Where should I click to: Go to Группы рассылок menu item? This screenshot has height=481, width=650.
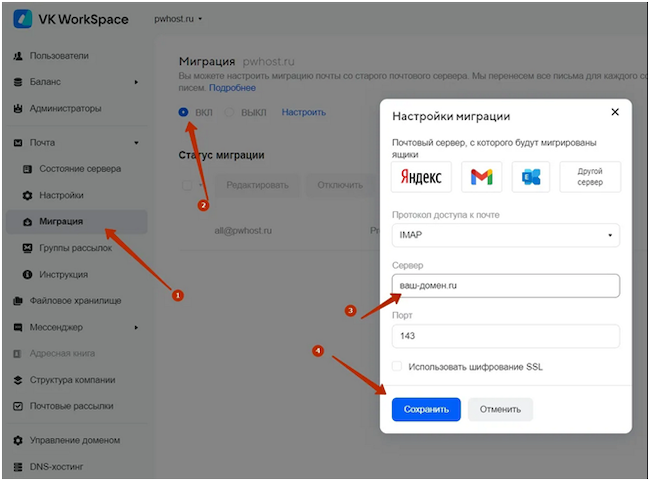tap(74, 248)
